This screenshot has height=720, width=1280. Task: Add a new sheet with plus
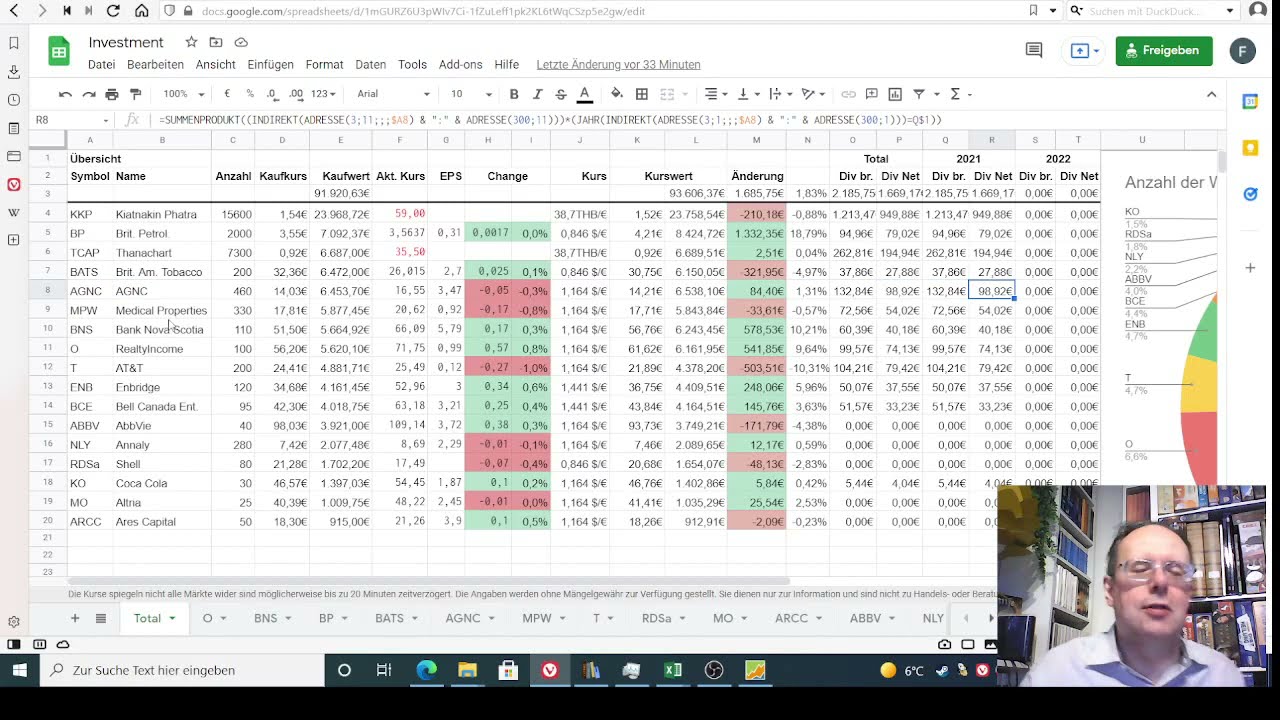pos(75,618)
